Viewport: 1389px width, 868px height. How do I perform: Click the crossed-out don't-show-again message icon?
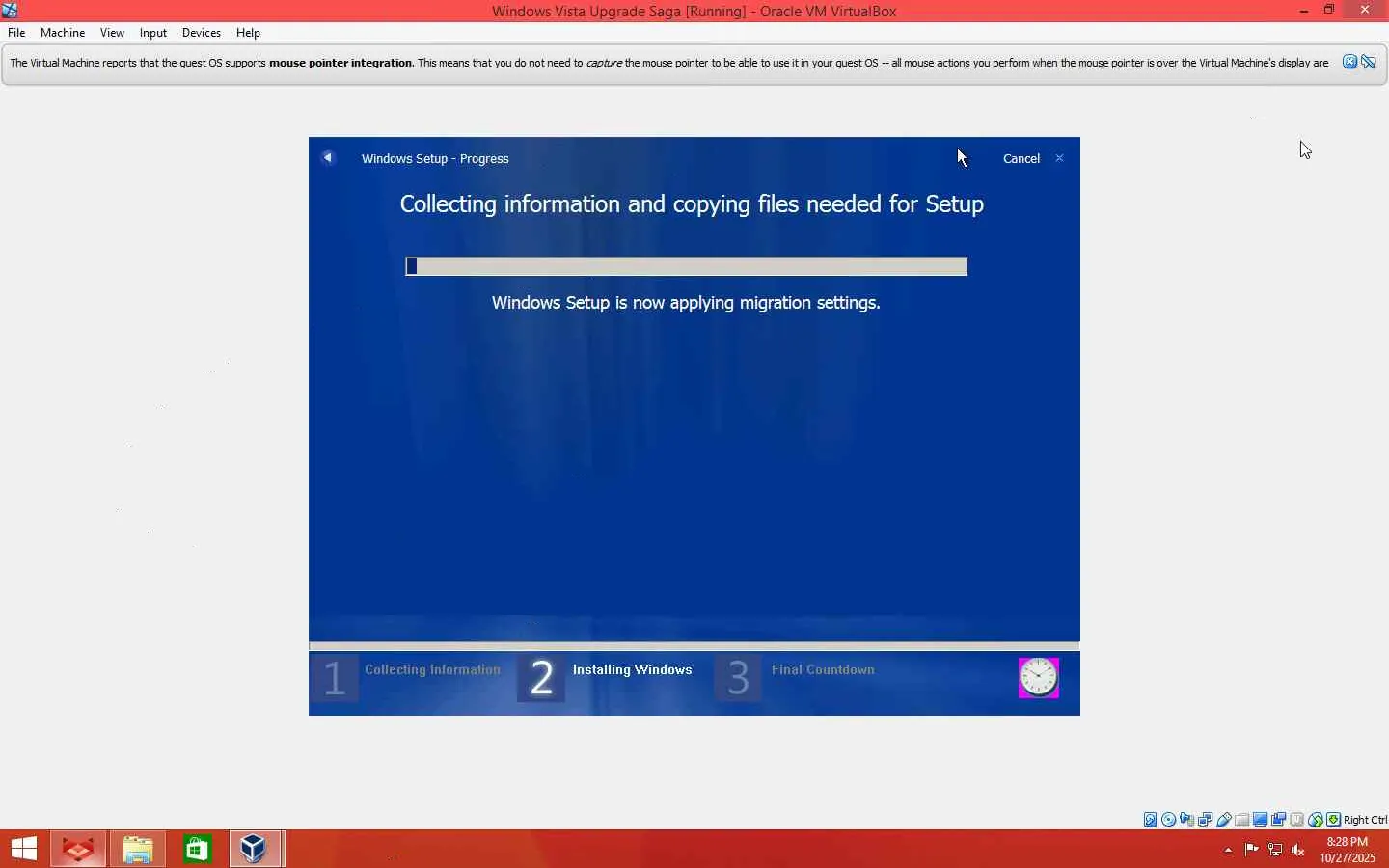tap(1369, 62)
